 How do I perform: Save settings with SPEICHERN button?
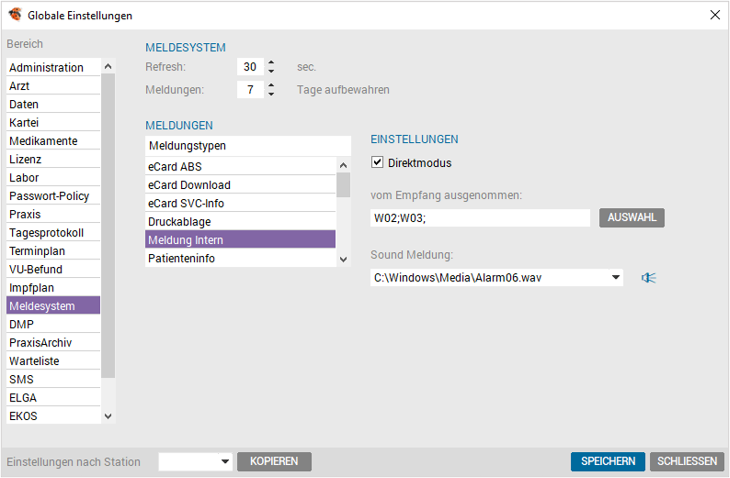[608, 461]
